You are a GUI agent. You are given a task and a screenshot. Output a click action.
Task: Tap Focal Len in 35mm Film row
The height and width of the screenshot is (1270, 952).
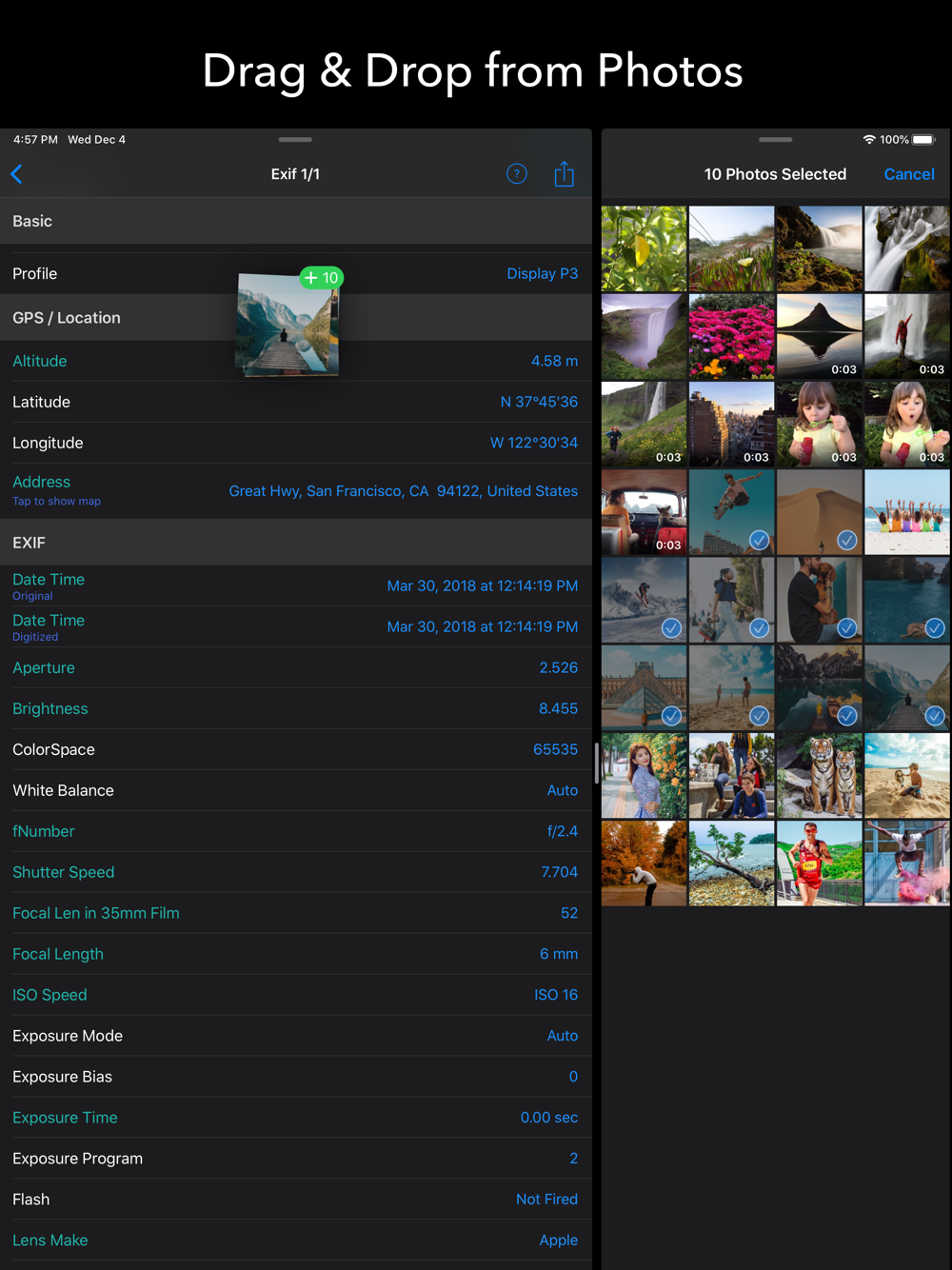tap(295, 913)
